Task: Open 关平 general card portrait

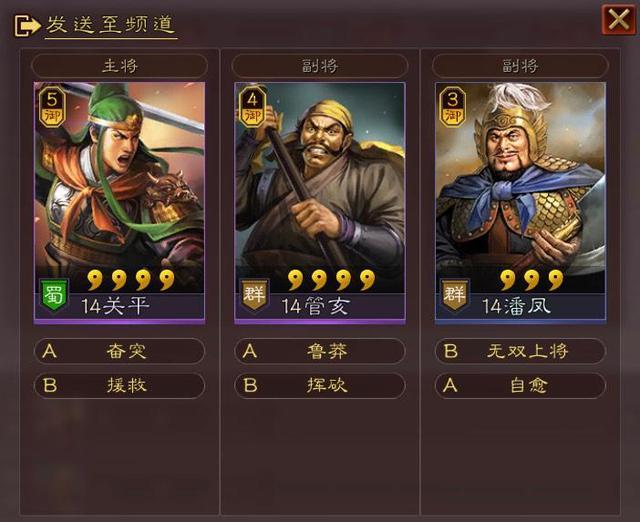Action: pyautogui.click(x=120, y=203)
